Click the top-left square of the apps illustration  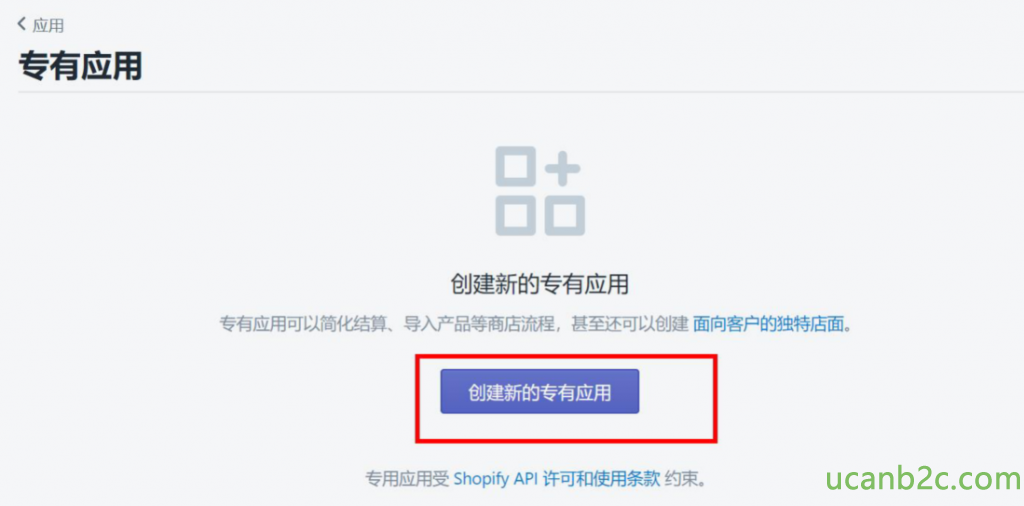(x=516, y=167)
